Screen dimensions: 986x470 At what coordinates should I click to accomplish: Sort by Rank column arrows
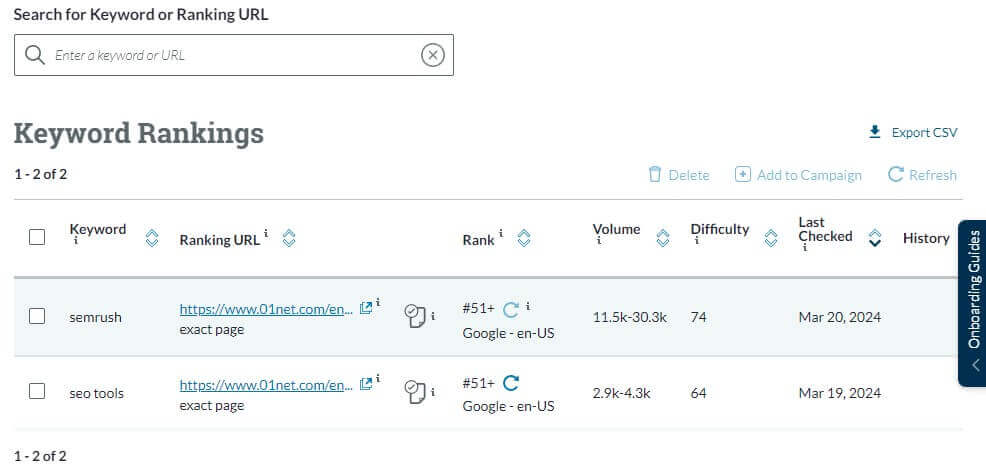524,238
